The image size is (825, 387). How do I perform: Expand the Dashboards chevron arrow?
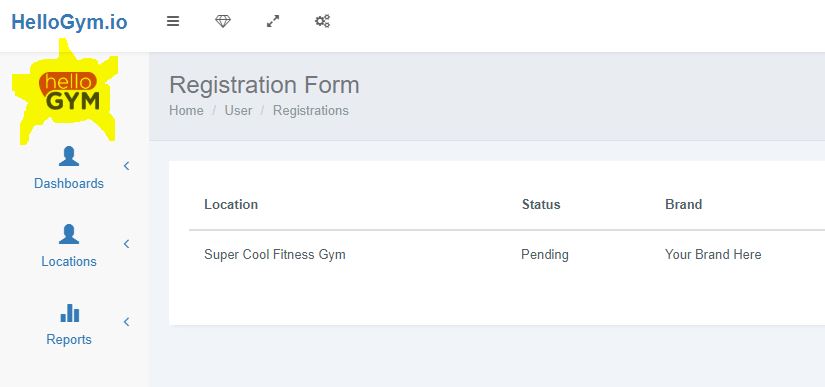(x=126, y=166)
